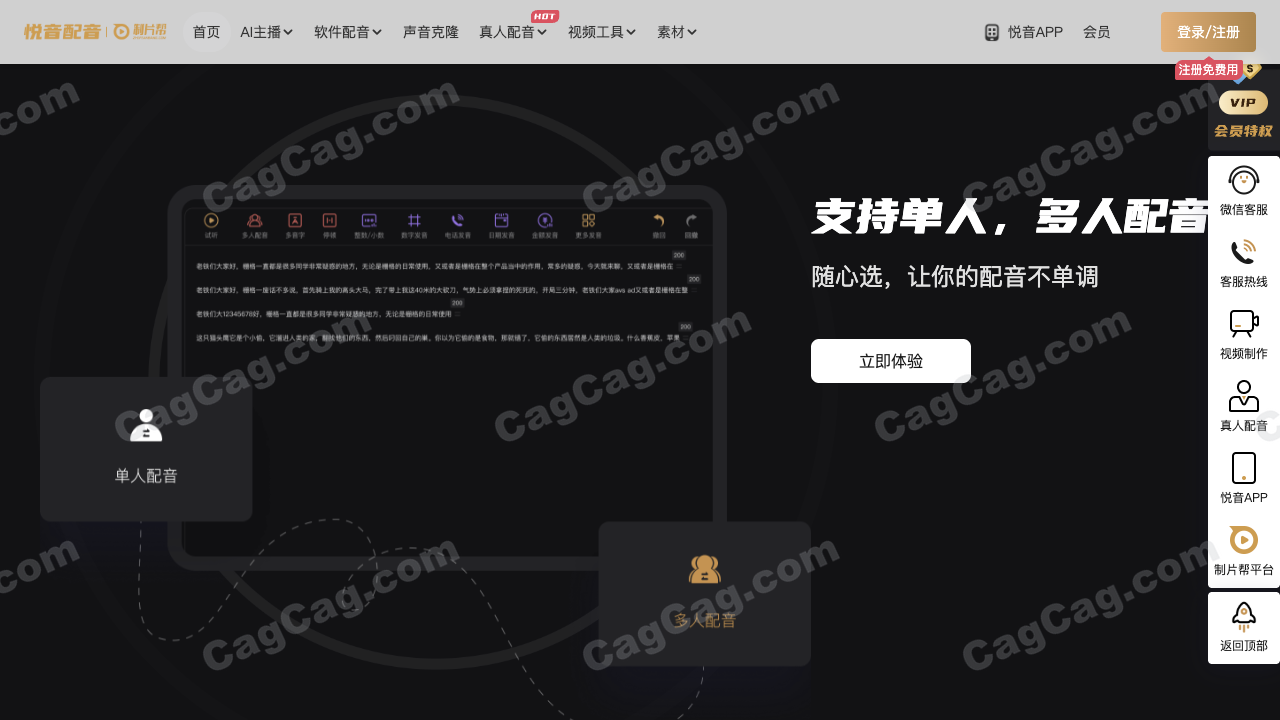Viewport: 1280px width, 720px height.
Task: Select the 单人配音 card
Action: [x=146, y=449]
